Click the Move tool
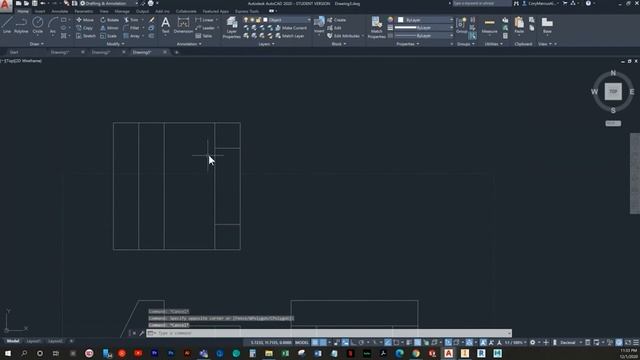The height and width of the screenshot is (360, 640). point(85,20)
